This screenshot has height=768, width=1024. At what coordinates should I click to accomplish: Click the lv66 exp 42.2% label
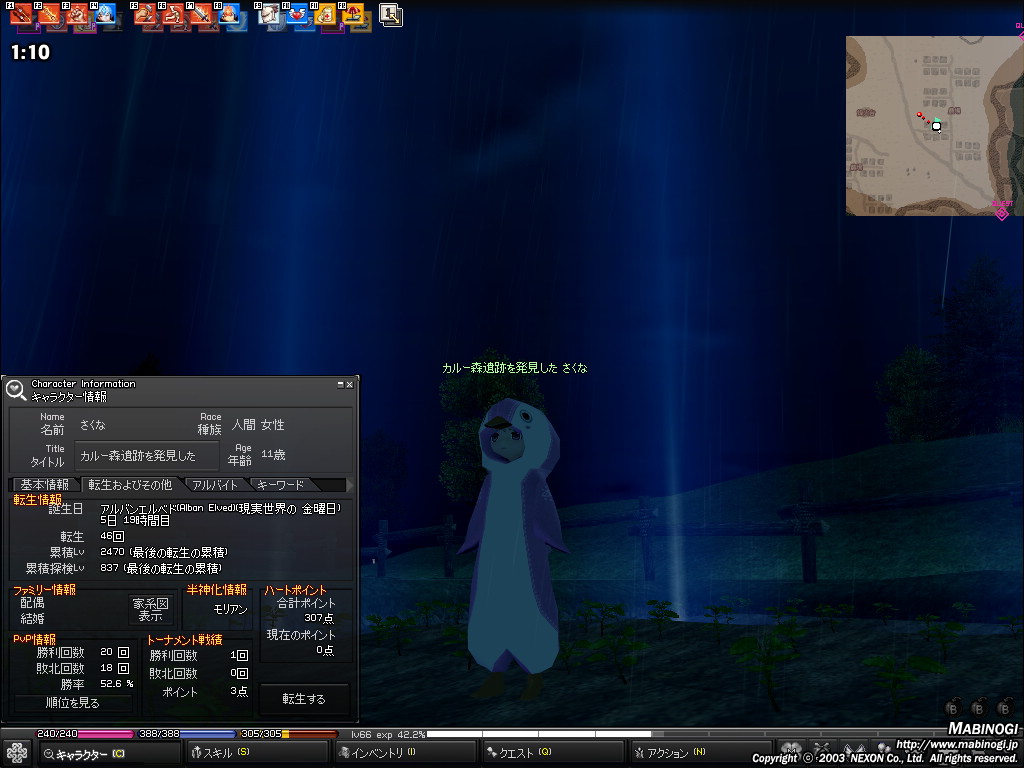tap(388, 734)
